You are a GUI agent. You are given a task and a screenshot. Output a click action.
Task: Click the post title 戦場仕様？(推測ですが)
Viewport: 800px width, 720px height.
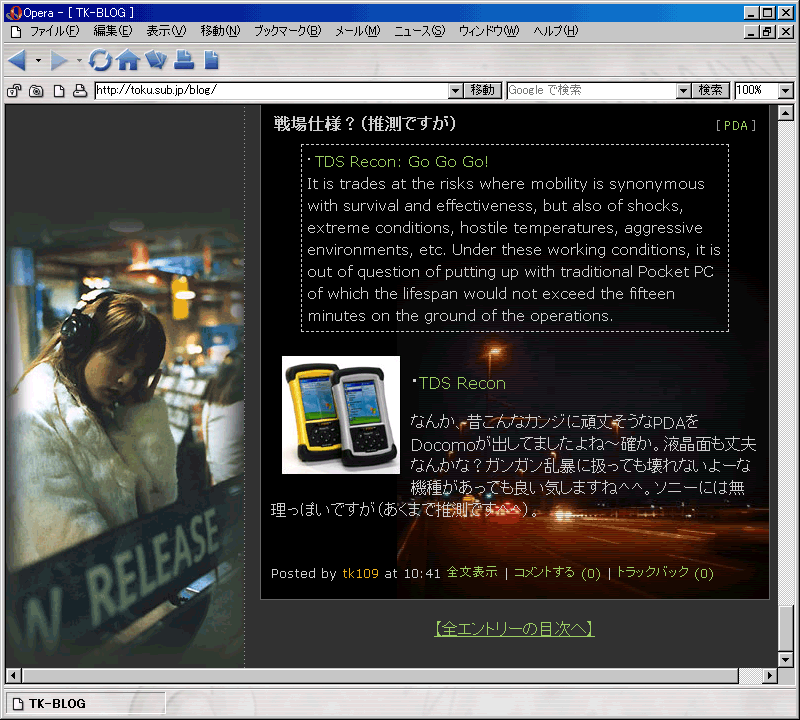pyautogui.click(x=365, y=123)
